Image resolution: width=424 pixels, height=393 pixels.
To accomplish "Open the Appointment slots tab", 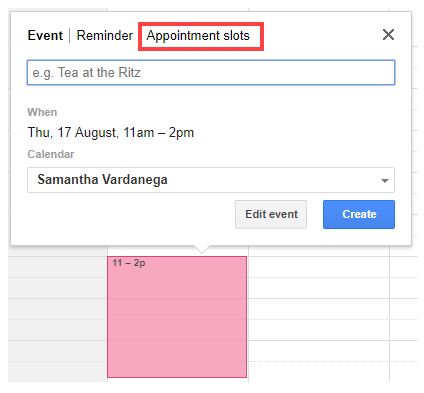I will coord(198,36).
